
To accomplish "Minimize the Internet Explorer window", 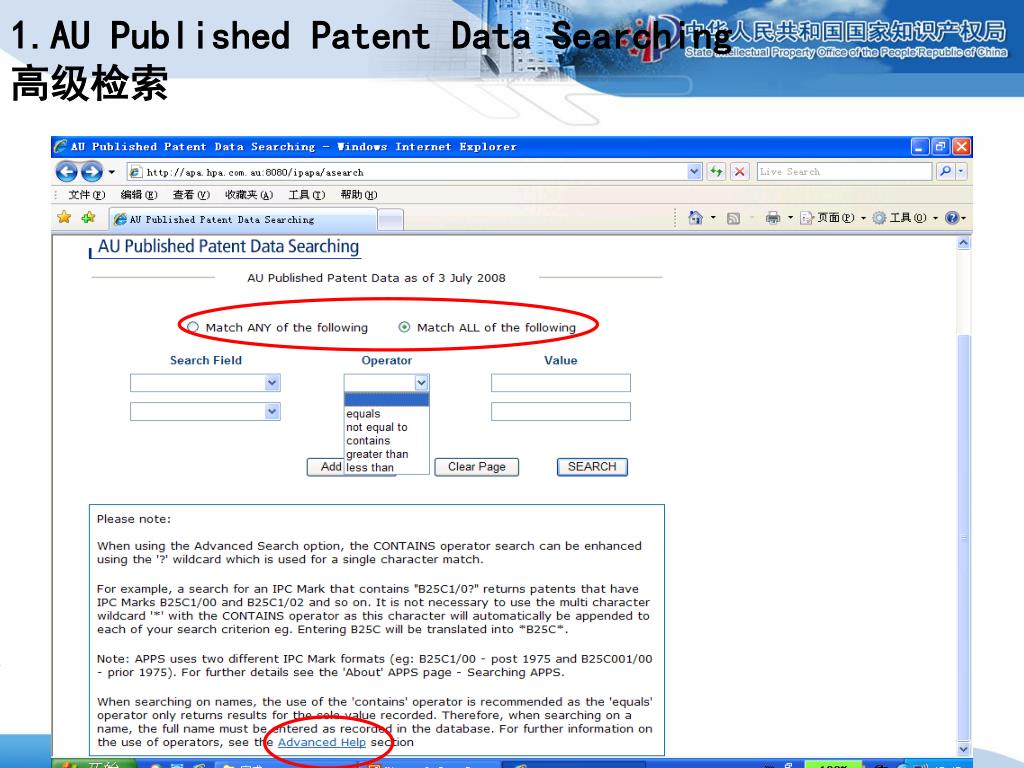I will pos(920,147).
